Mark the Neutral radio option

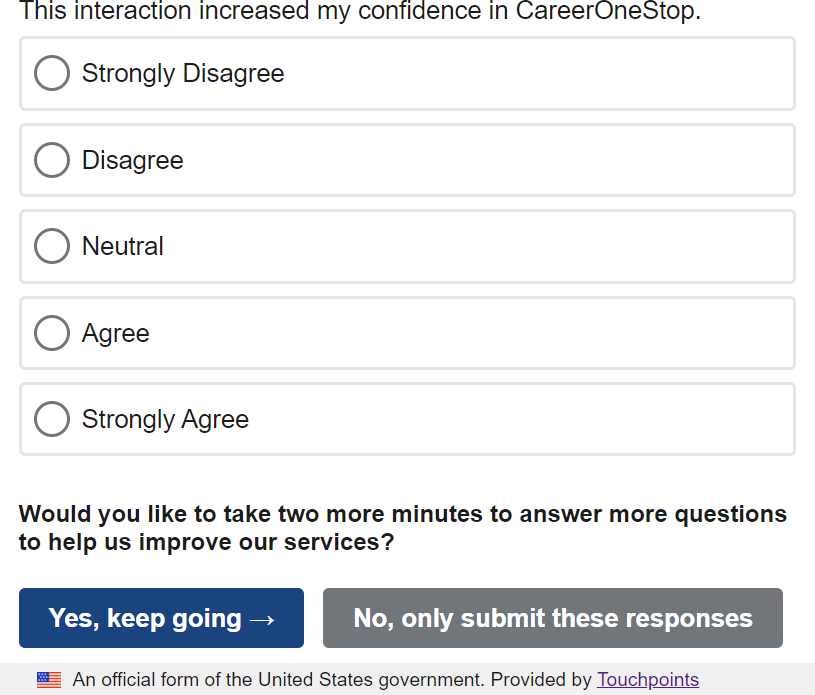pyautogui.click(x=52, y=246)
